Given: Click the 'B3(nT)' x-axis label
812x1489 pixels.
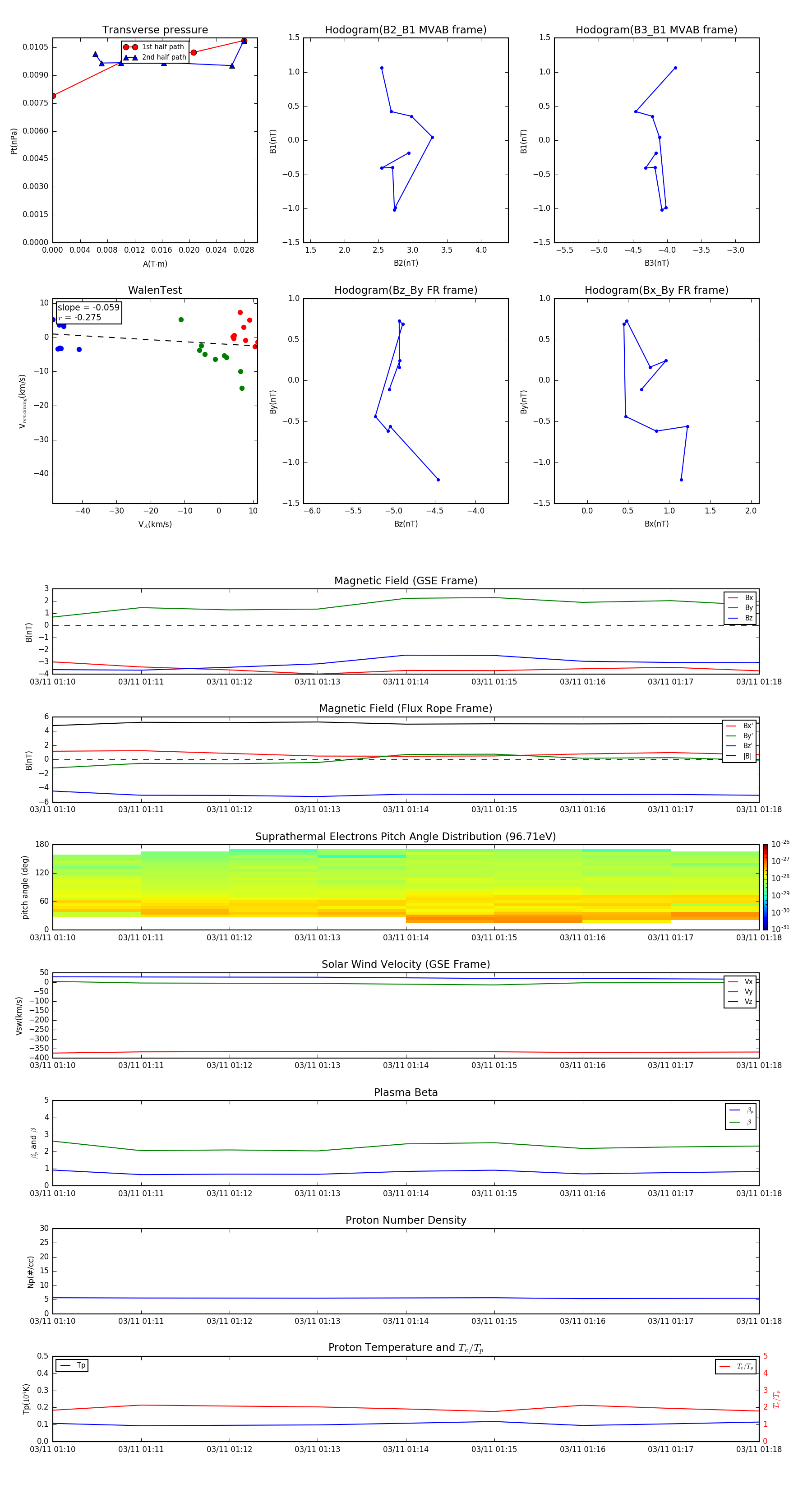Looking at the screenshot, I should (x=656, y=263).
